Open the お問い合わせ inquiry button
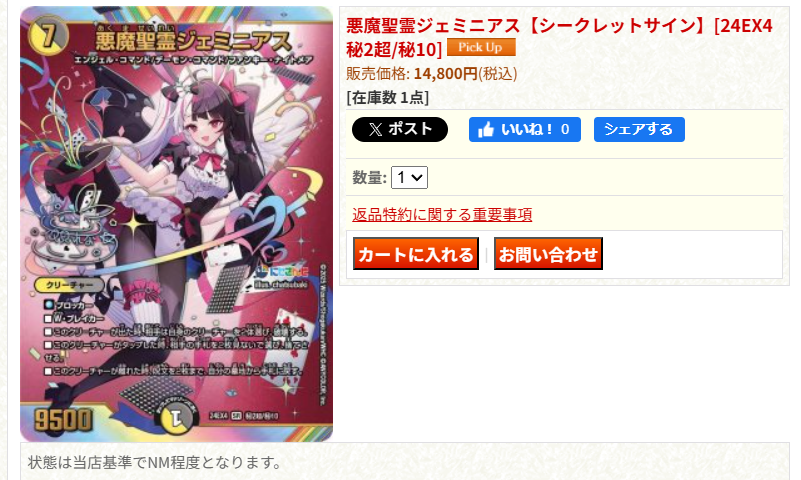 coord(548,254)
